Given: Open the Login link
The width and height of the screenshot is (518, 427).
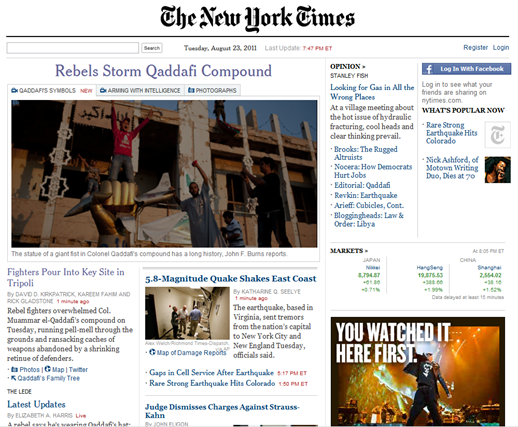Looking at the screenshot, I should [501, 47].
